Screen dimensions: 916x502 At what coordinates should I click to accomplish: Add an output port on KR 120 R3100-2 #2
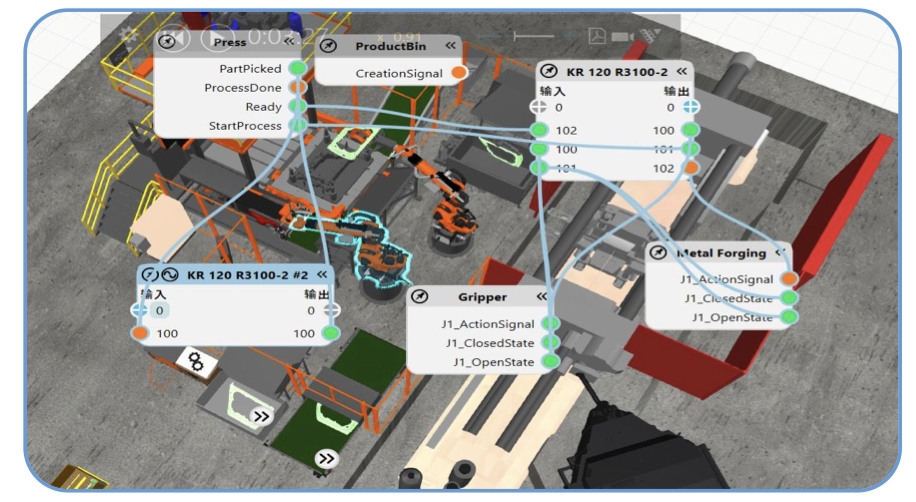click(331, 310)
